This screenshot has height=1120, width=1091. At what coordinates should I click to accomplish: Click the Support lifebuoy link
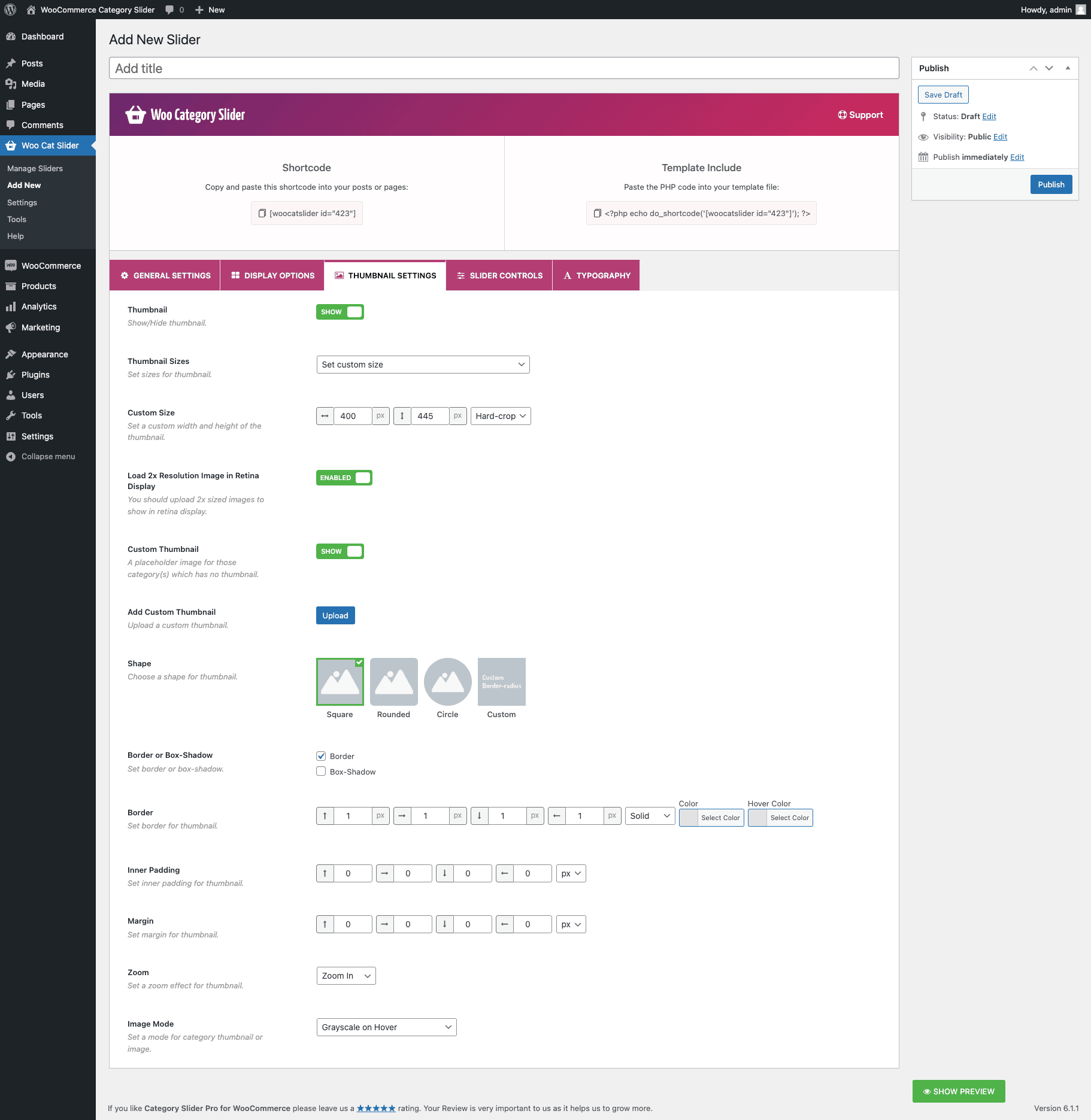tap(860, 115)
